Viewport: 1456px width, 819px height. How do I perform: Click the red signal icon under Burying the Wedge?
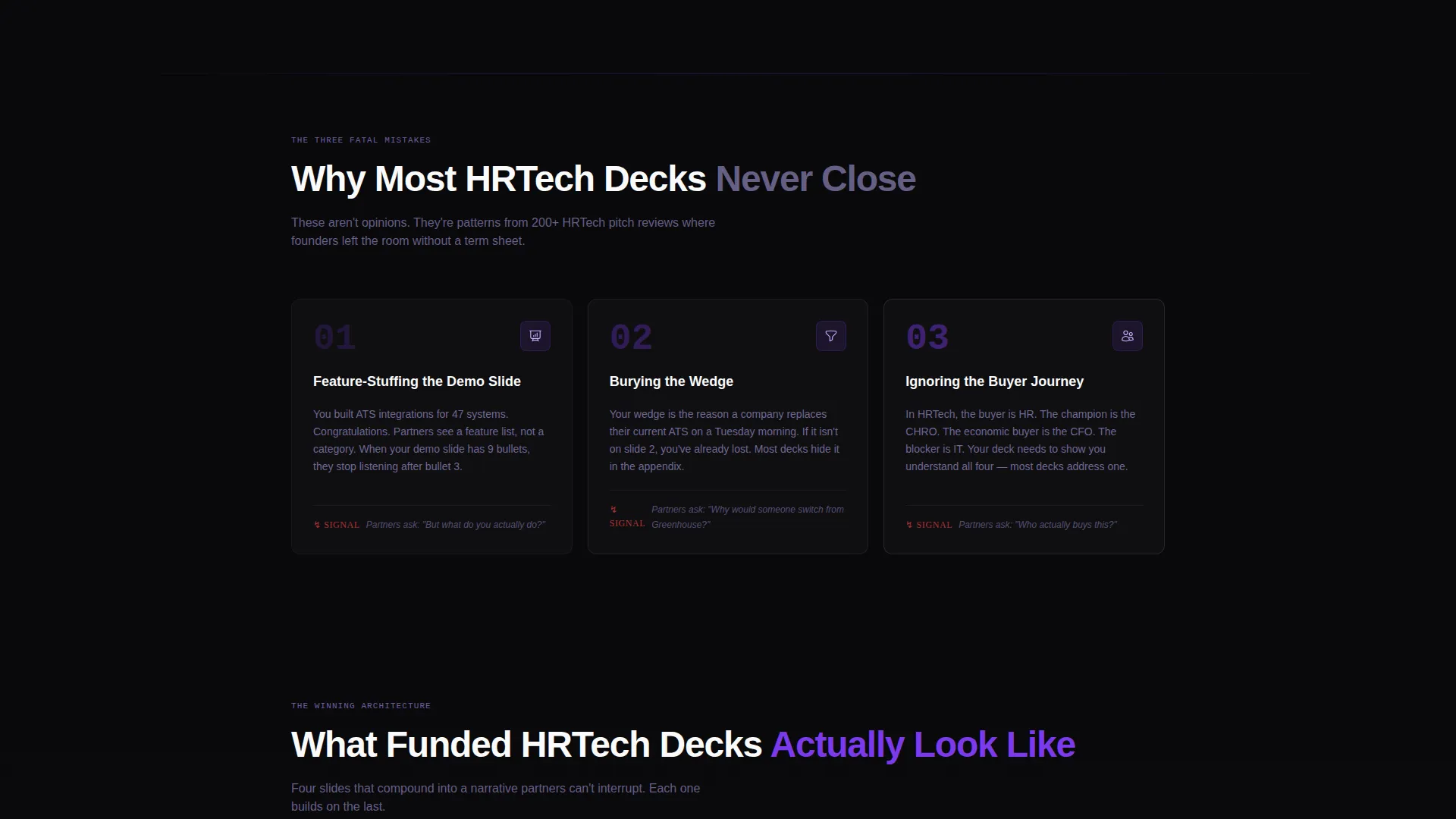(x=613, y=510)
